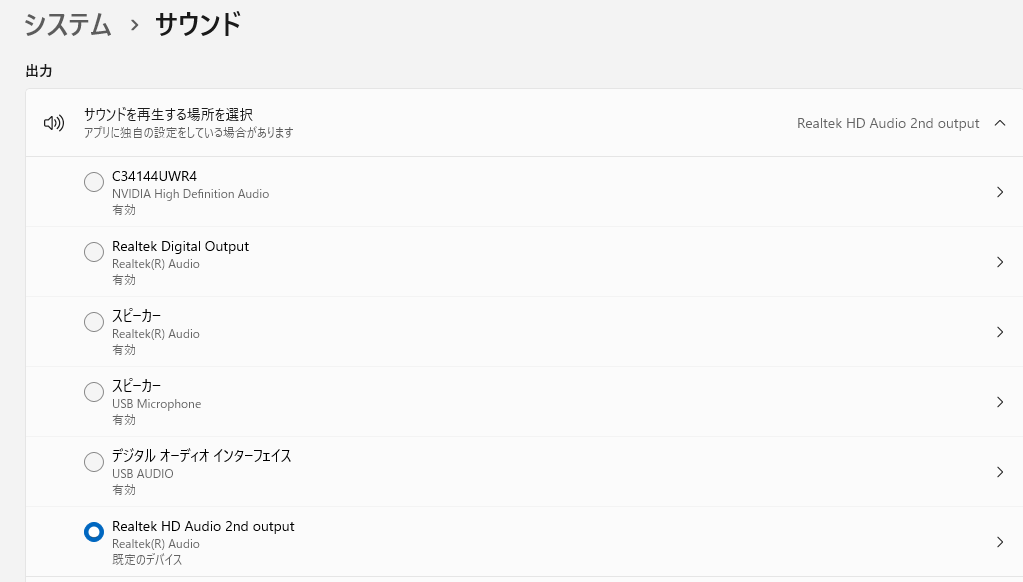Select the C34144UWR4 radio button
Image resolution: width=1023 pixels, height=582 pixels.
coord(94,182)
